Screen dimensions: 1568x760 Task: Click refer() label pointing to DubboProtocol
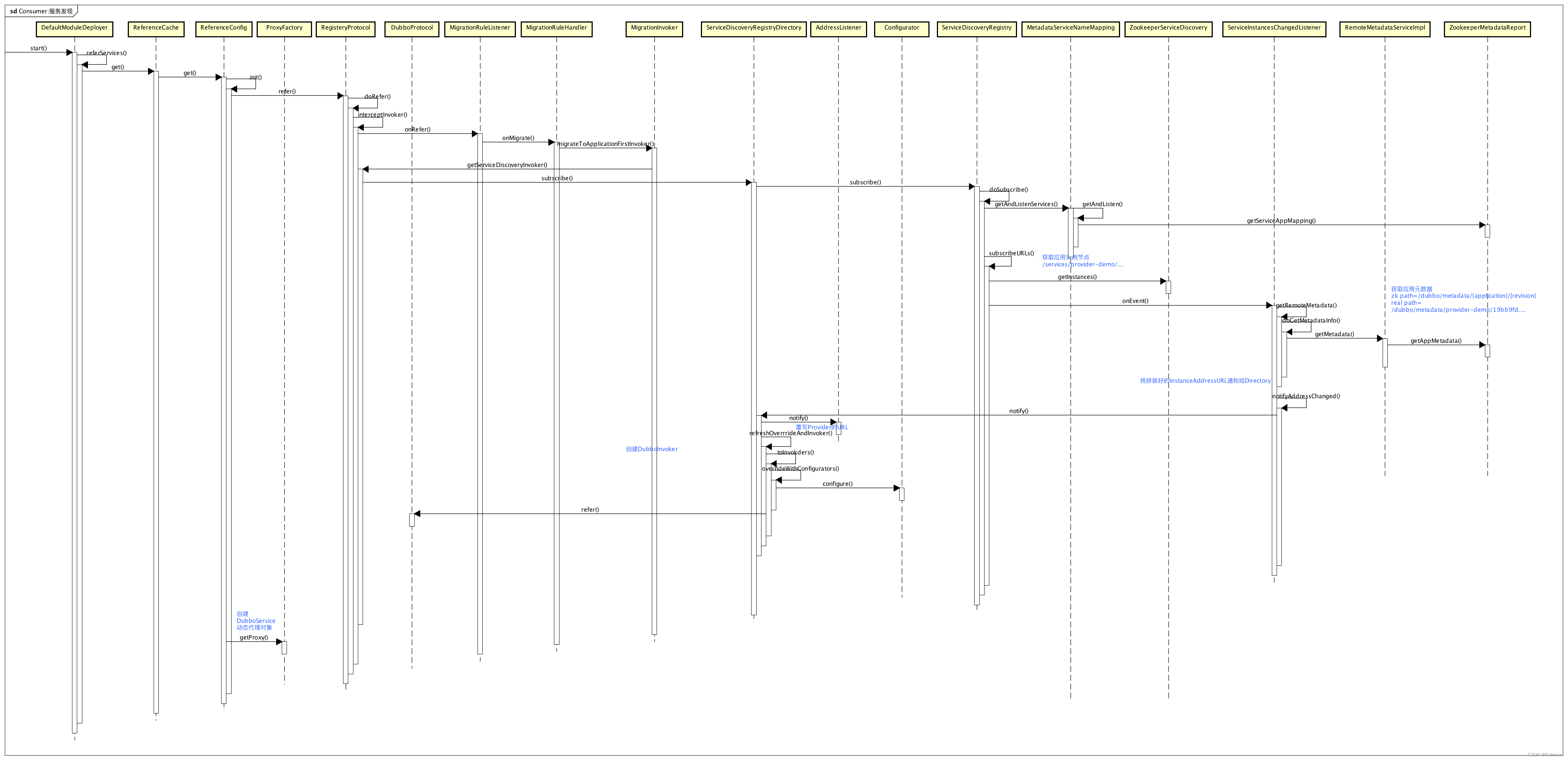[590, 509]
